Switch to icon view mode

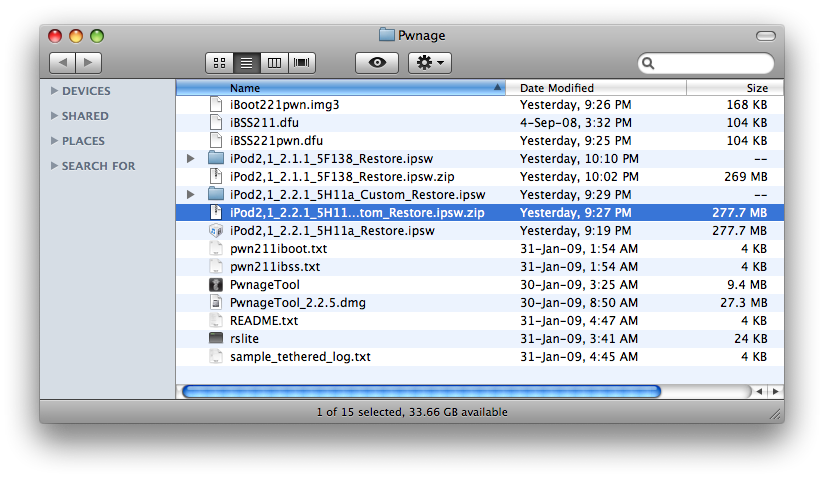tap(219, 63)
